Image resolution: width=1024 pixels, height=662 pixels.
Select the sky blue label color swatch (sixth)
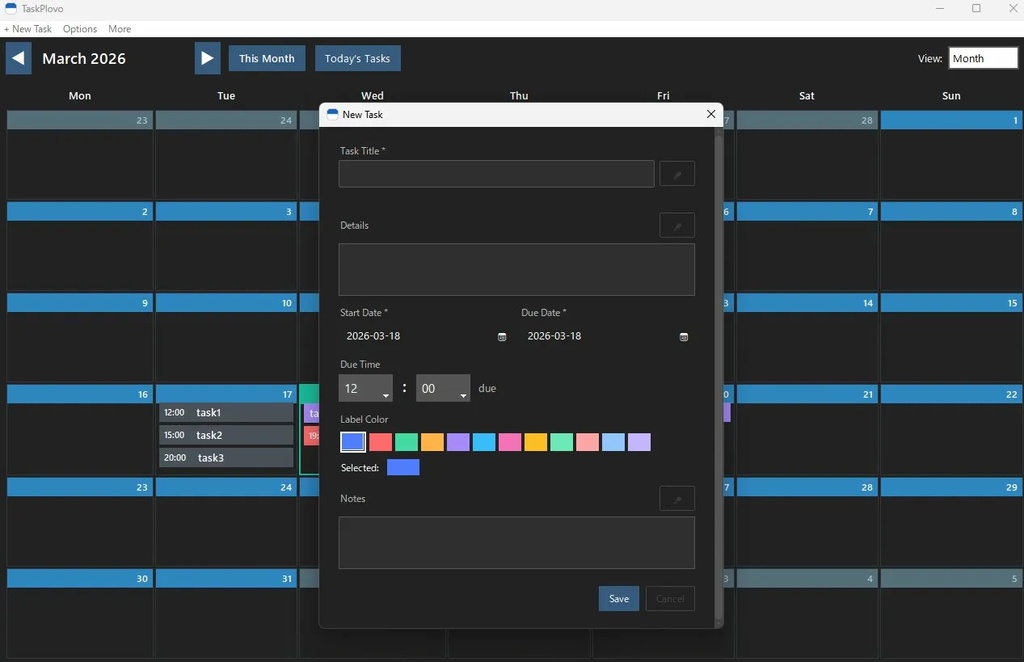[484, 442]
